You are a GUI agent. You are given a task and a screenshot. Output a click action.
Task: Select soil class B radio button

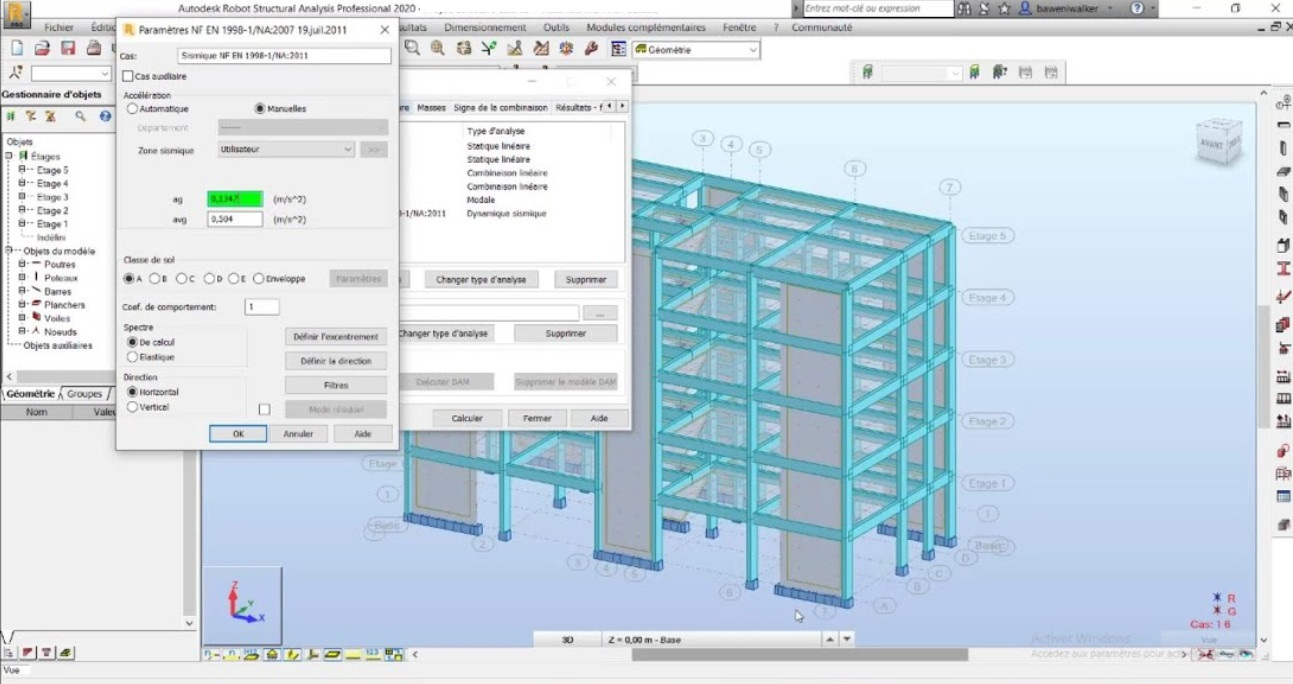pyautogui.click(x=156, y=279)
